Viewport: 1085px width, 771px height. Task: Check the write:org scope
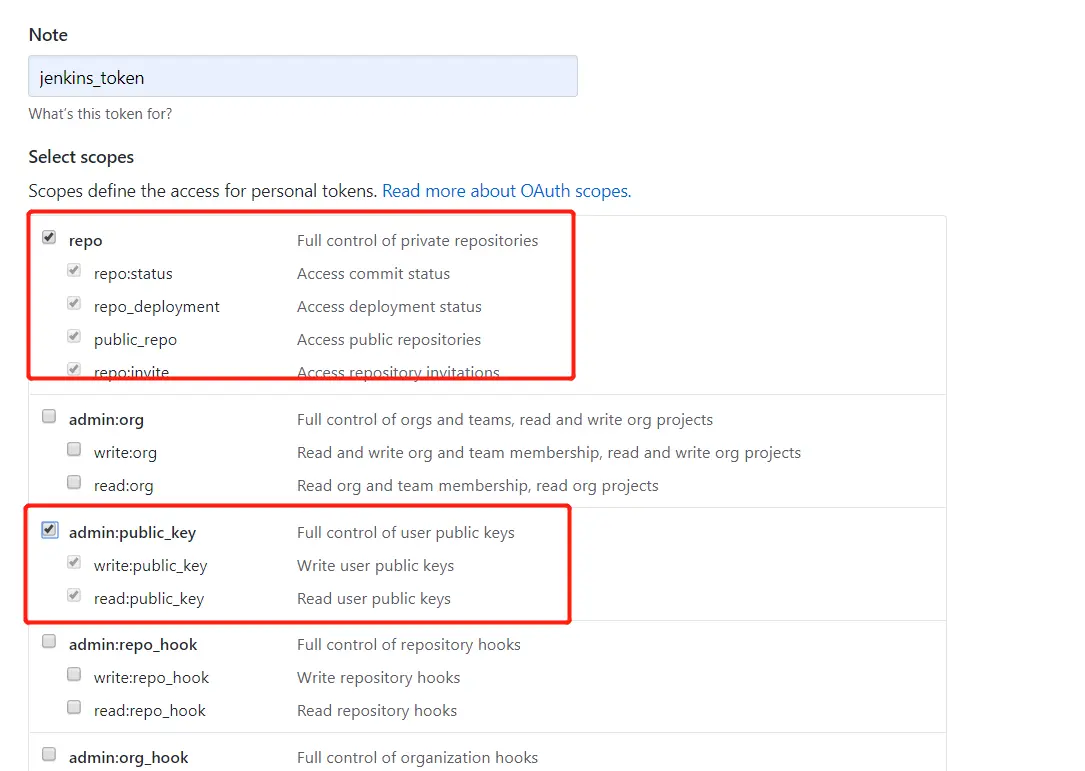pyautogui.click(x=74, y=450)
